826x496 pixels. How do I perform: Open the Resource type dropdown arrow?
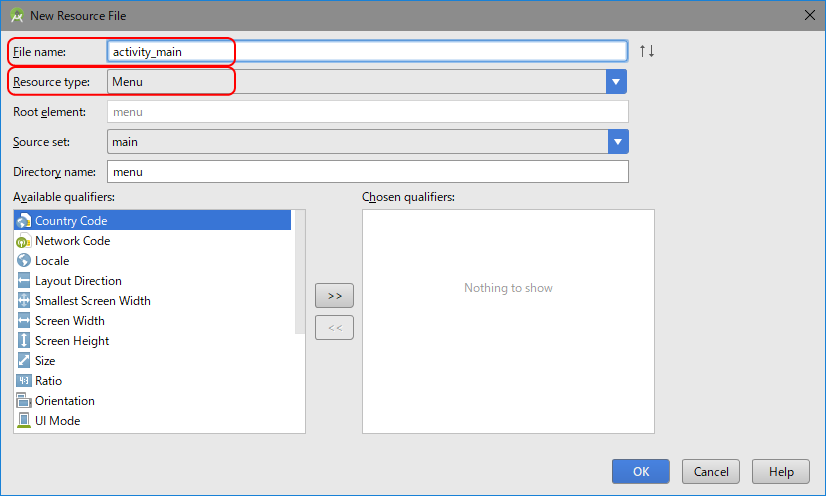click(x=616, y=82)
